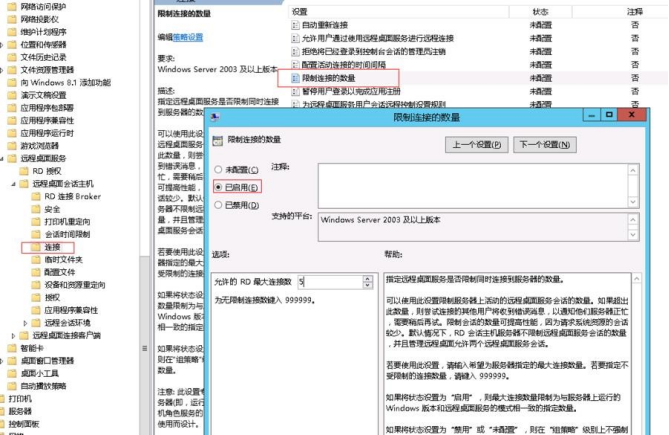669x435 pixels.
Task: Click the 游戏浏览器 folder icon
Action: [12, 146]
